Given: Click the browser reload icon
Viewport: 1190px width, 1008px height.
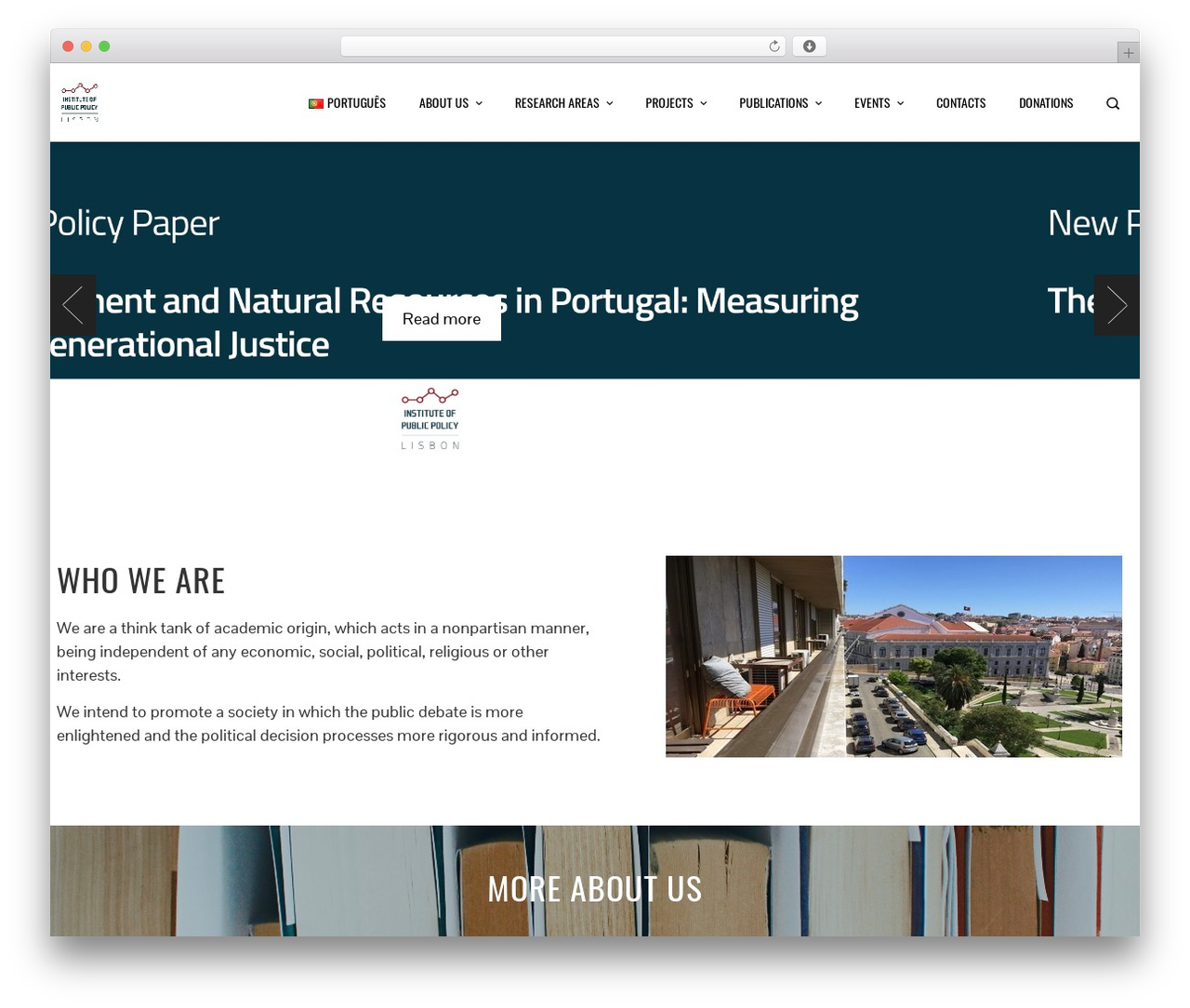Looking at the screenshot, I should pos(773,46).
